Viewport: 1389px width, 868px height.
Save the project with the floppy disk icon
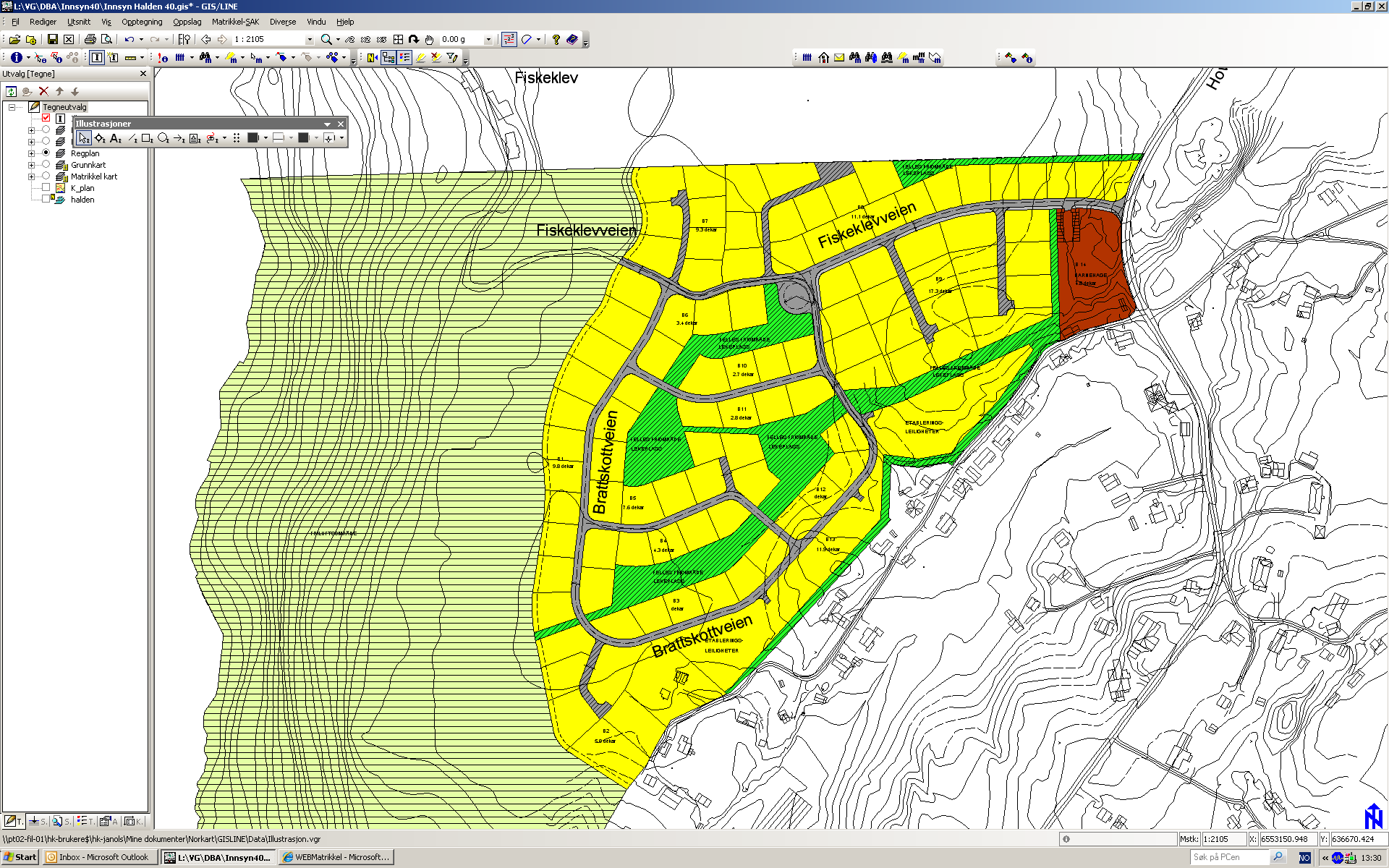click(53, 40)
